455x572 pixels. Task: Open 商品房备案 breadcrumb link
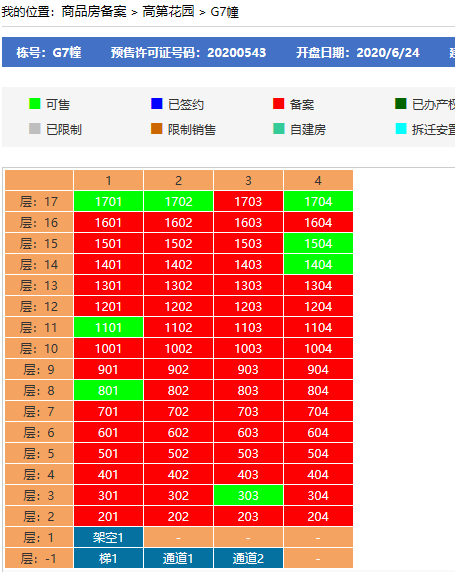pyautogui.click(x=94, y=12)
